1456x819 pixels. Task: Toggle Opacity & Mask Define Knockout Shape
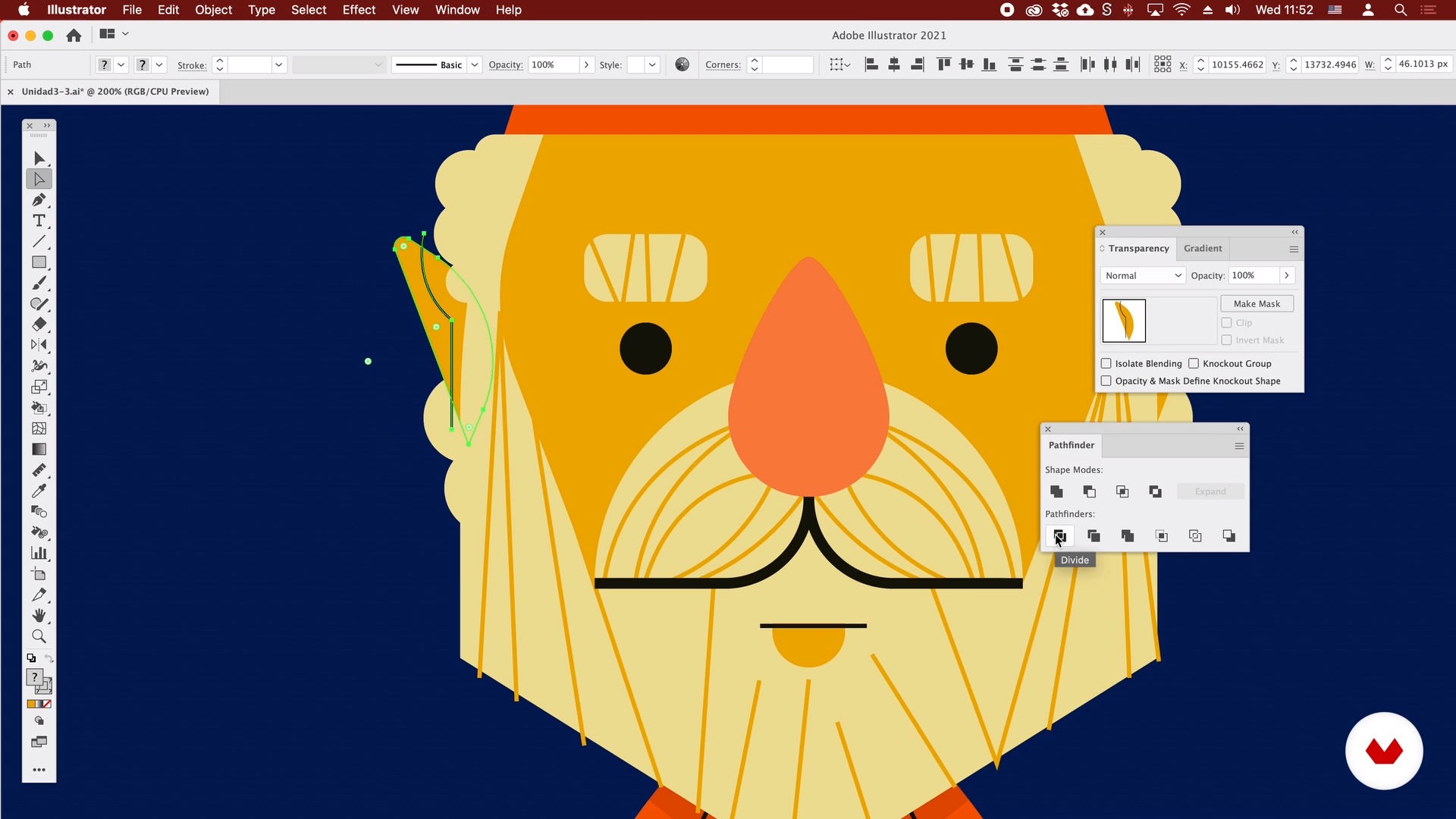tap(1106, 381)
